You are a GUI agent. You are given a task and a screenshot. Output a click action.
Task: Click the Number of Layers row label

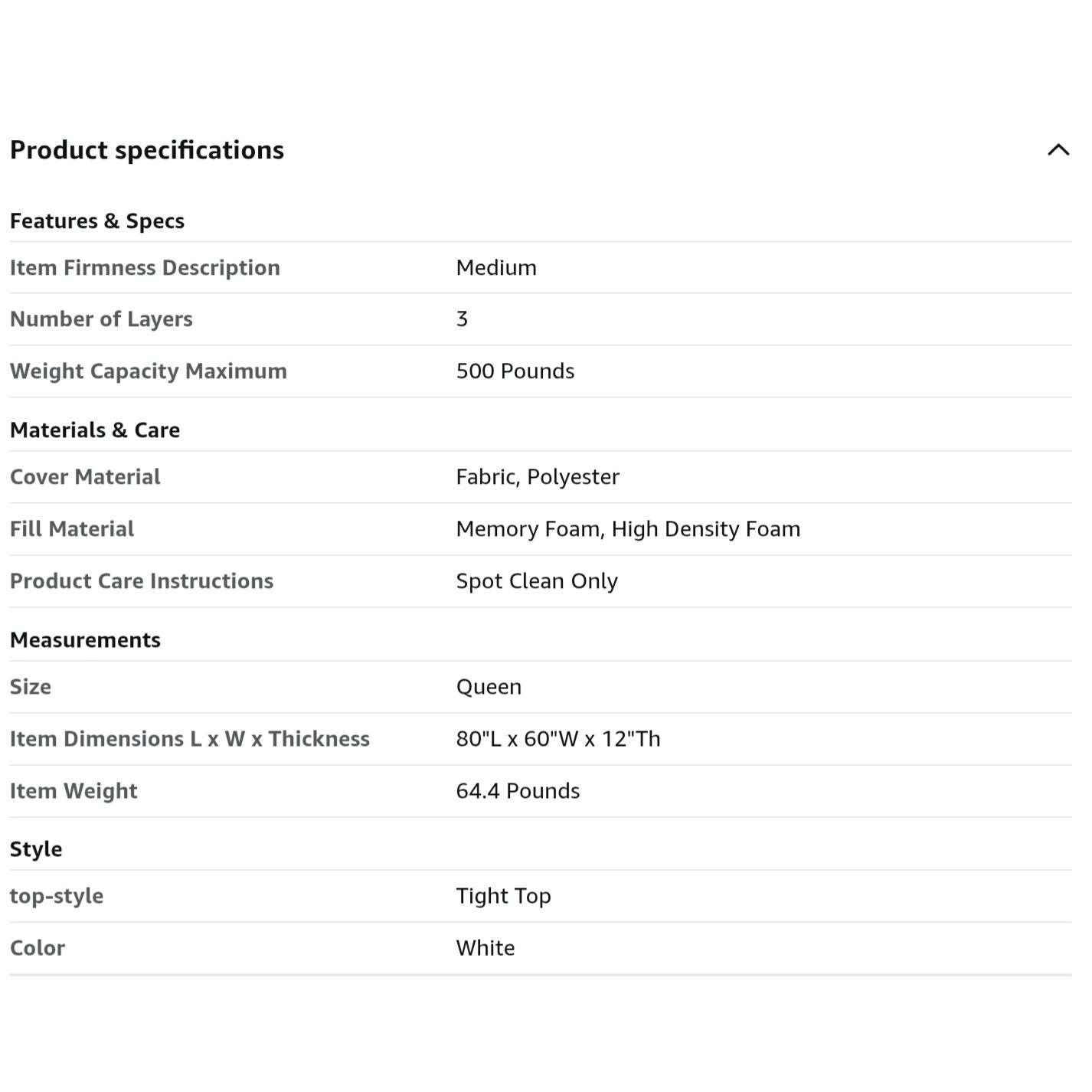click(101, 319)
